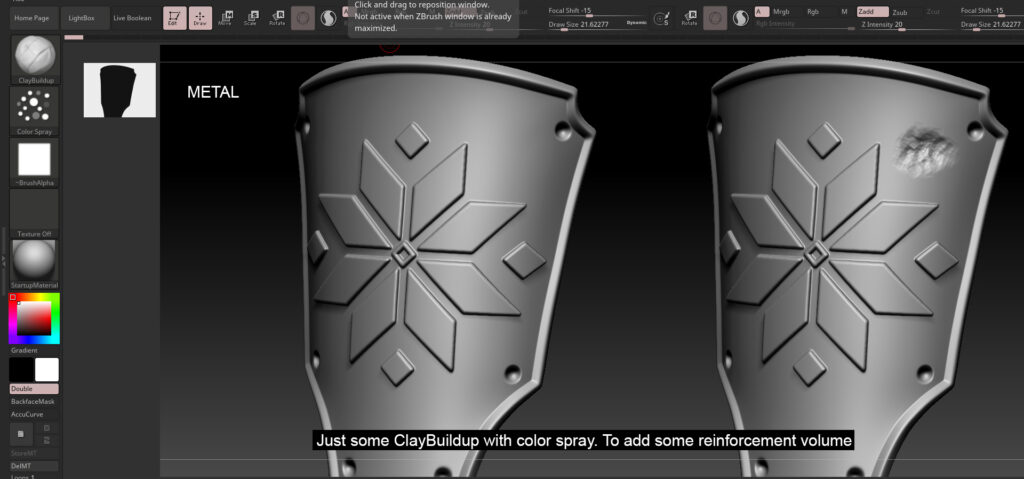Open the ClayBuildup brush selector
1024x479 pixels.
click(35, 60)
